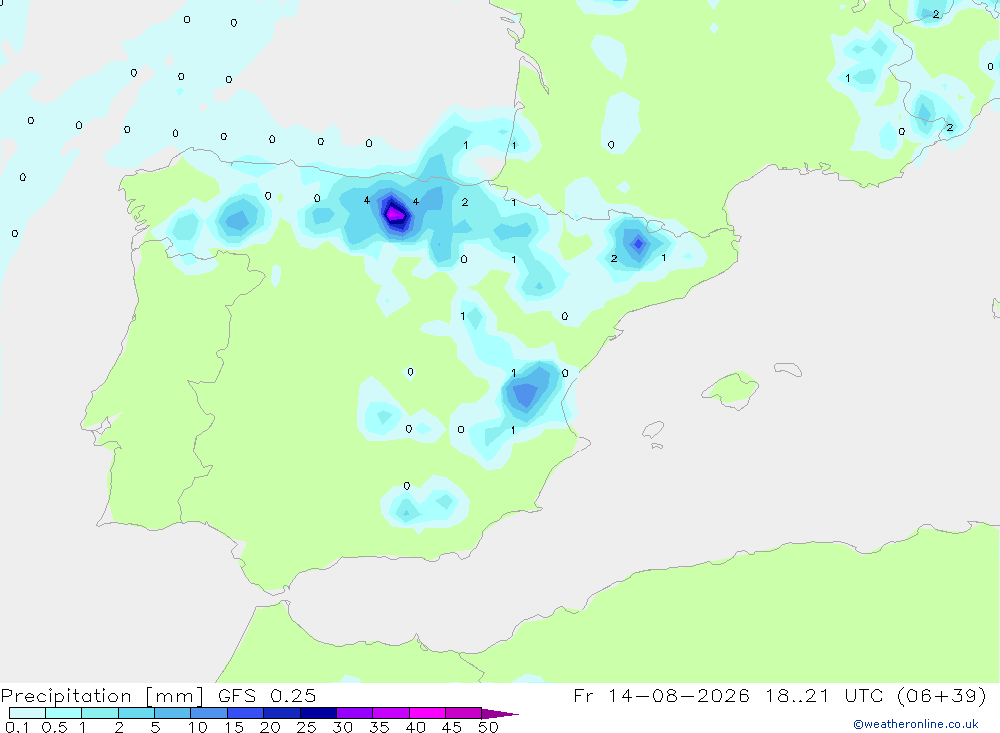Click the "15" legend label

(x=234, y=727)
